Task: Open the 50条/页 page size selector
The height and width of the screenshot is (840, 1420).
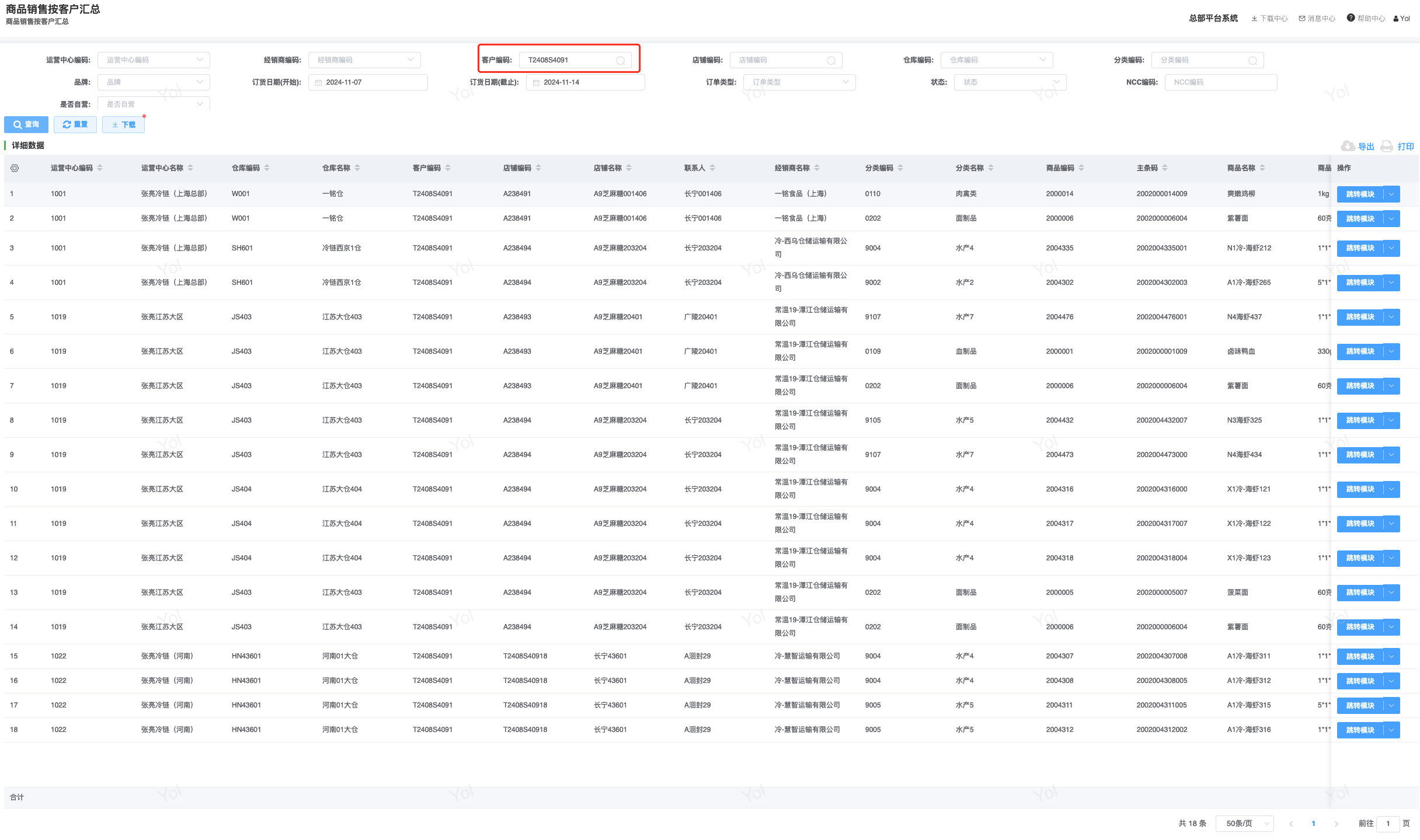Action: (1244, 824)
